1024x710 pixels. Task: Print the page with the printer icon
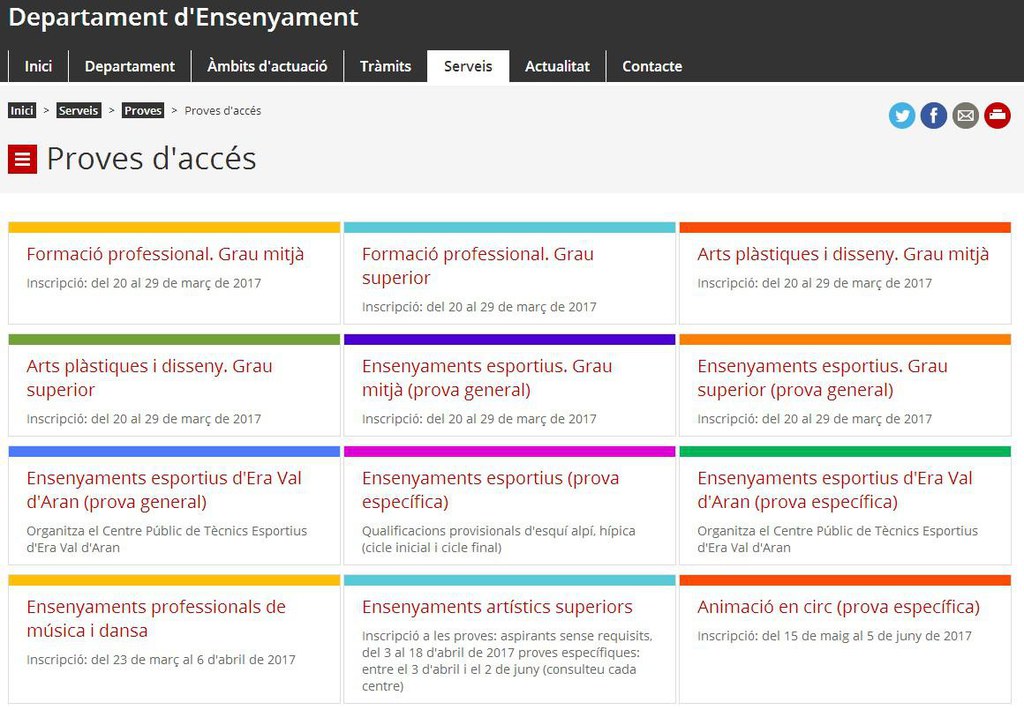click(x=997, y=116)
